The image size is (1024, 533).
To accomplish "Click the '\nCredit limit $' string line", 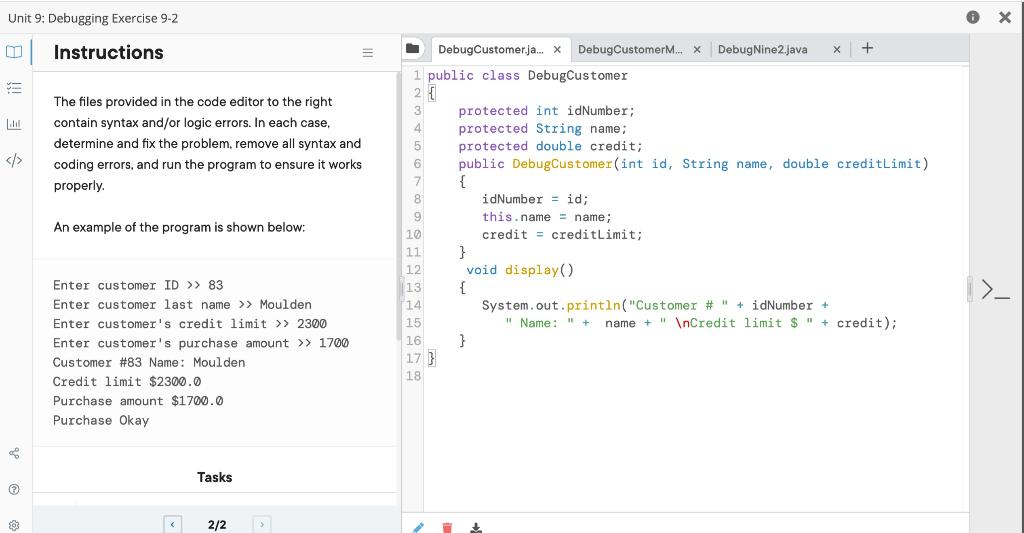I will pyautogui.click(x=701, y=323).
